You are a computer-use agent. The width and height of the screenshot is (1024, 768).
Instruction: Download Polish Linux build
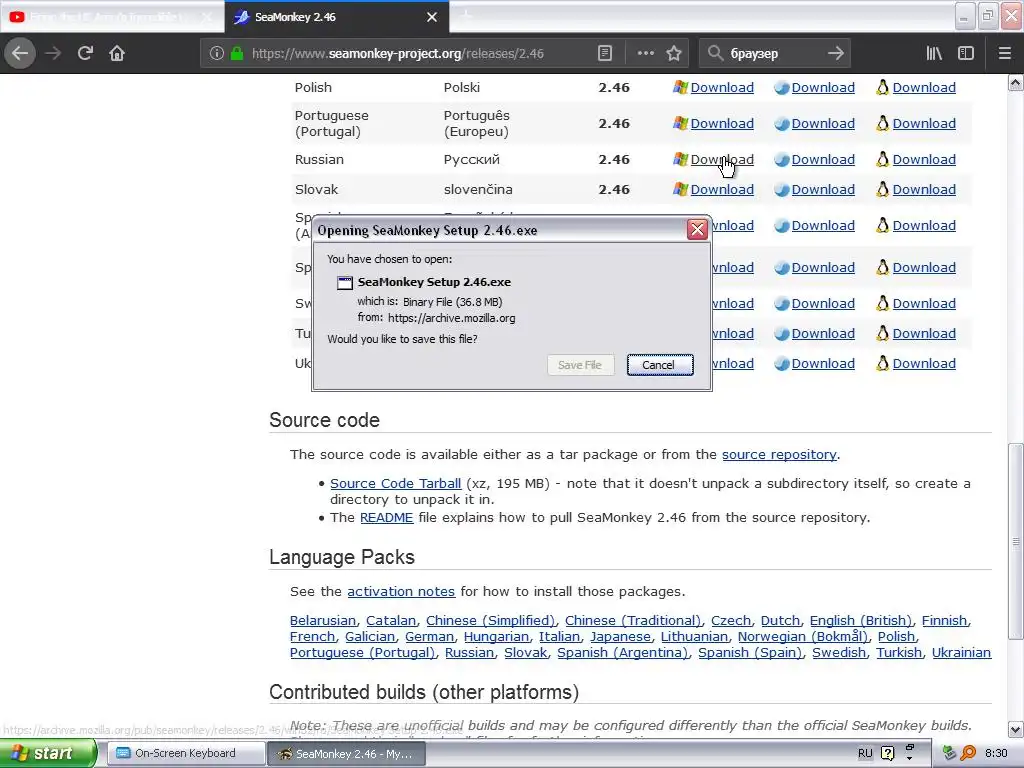pyautogui.click(x=924, y=88)
